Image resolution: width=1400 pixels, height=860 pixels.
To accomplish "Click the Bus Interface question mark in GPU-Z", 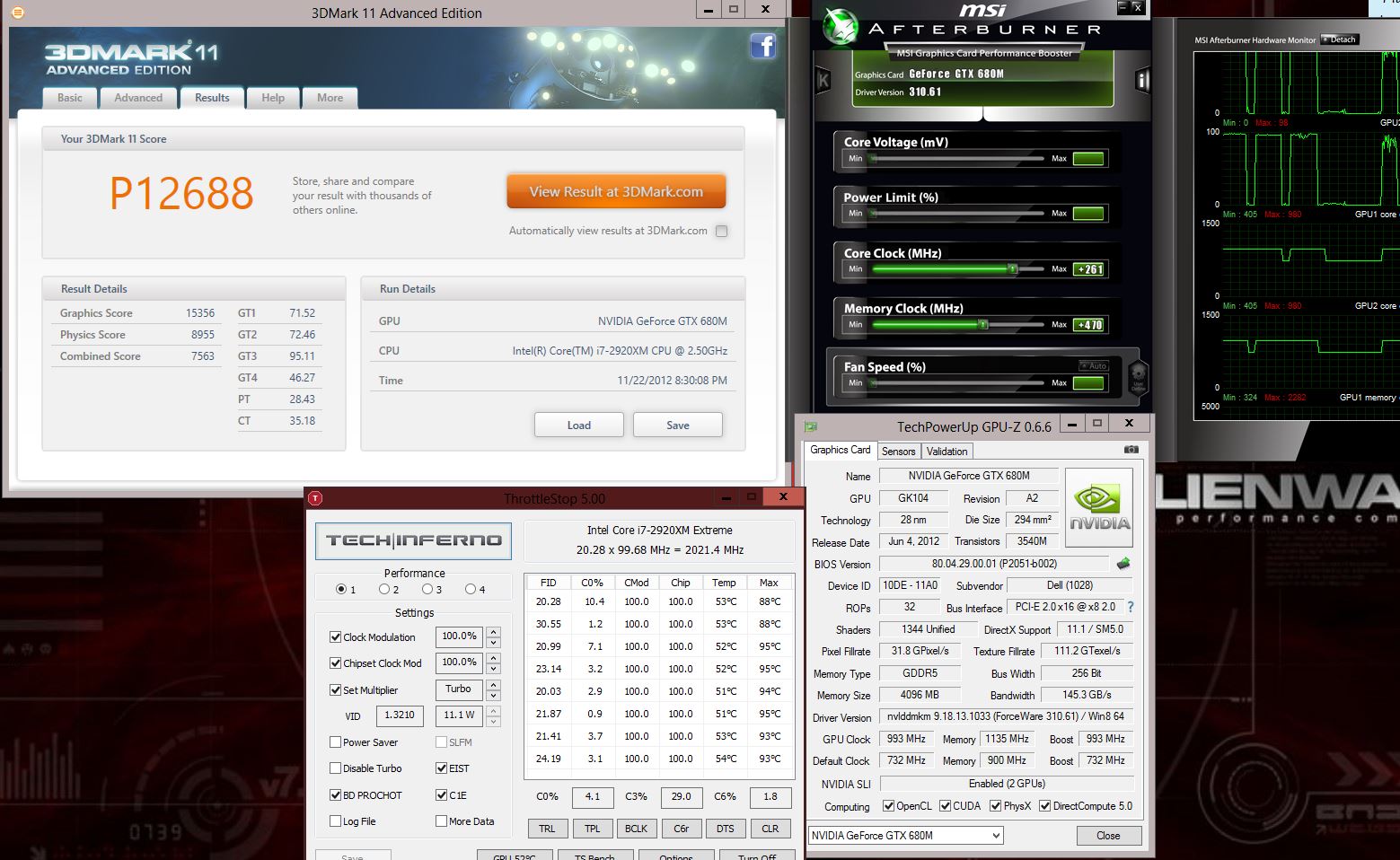I will point(1131,608).
